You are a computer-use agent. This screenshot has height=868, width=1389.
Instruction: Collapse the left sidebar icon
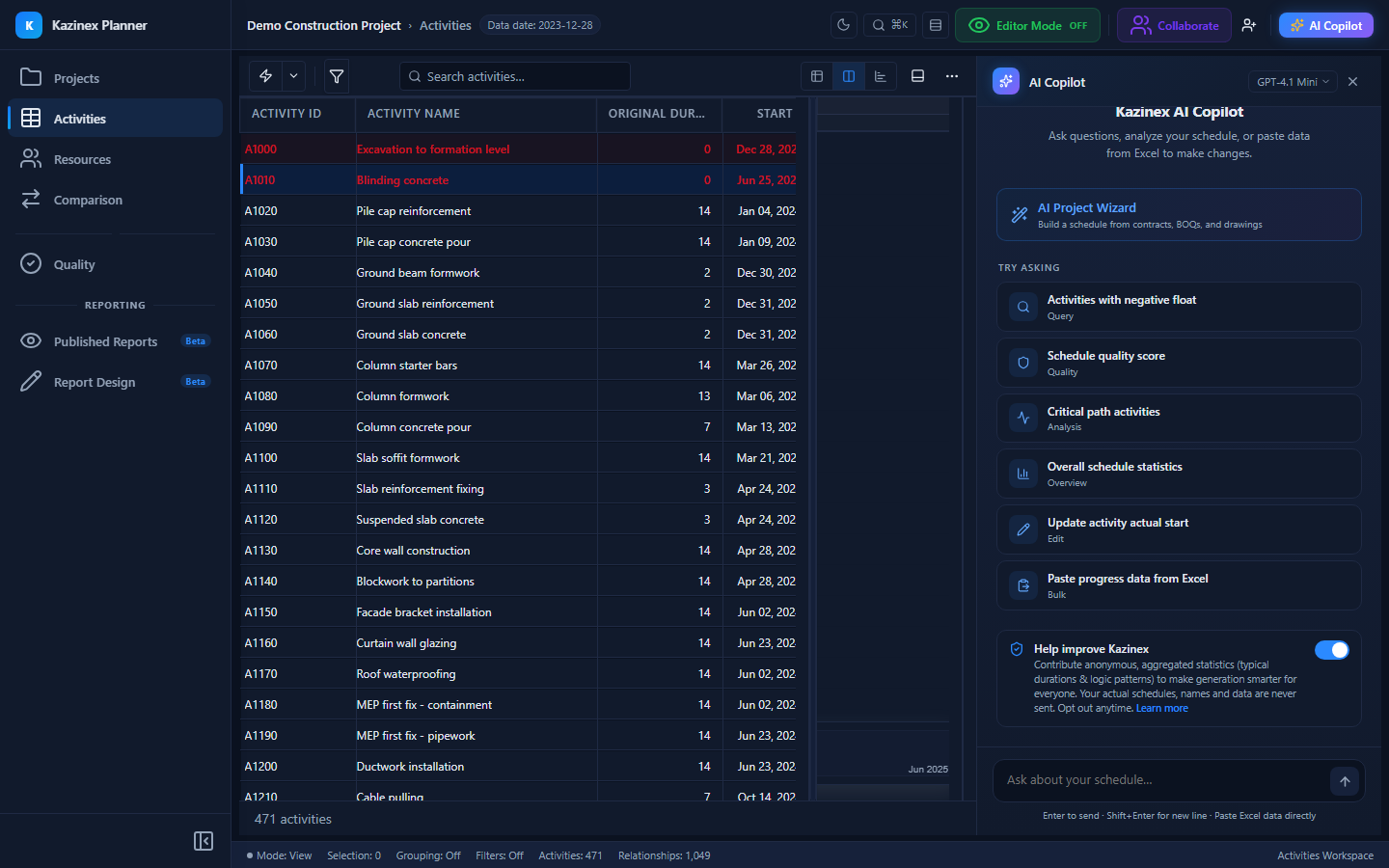click(x=204, y=841)
